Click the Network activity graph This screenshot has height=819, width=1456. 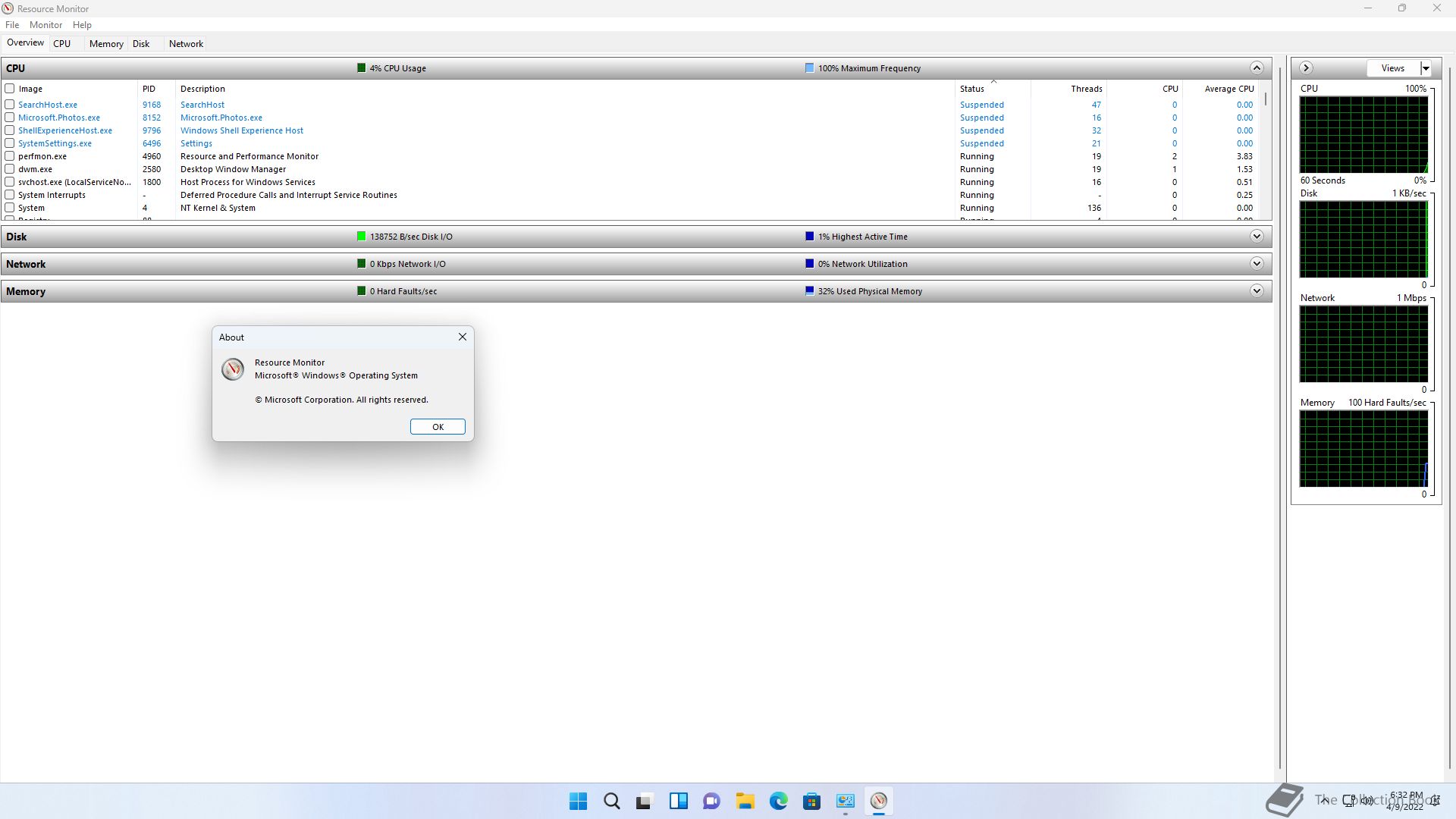1363,344
